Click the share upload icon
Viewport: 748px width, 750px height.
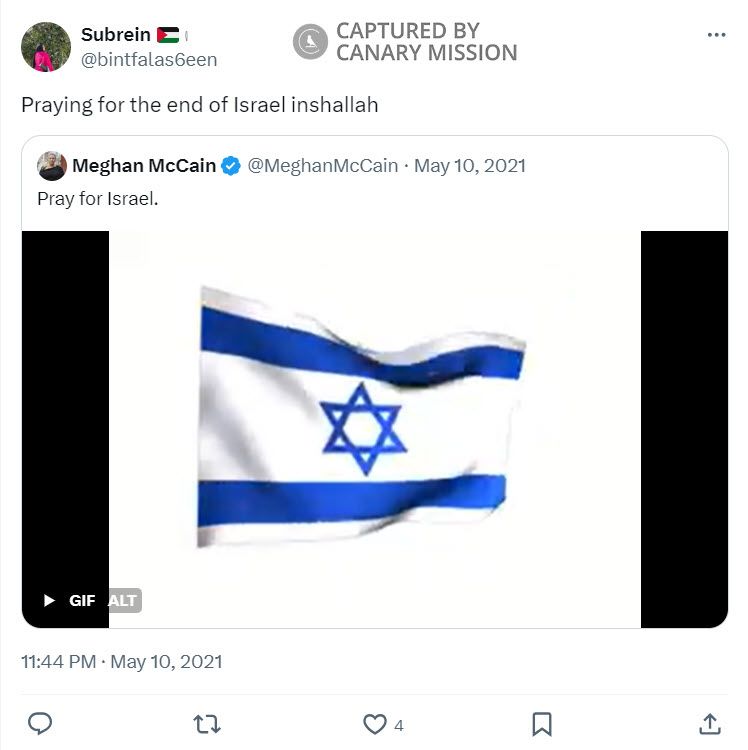tap(709, 724)
